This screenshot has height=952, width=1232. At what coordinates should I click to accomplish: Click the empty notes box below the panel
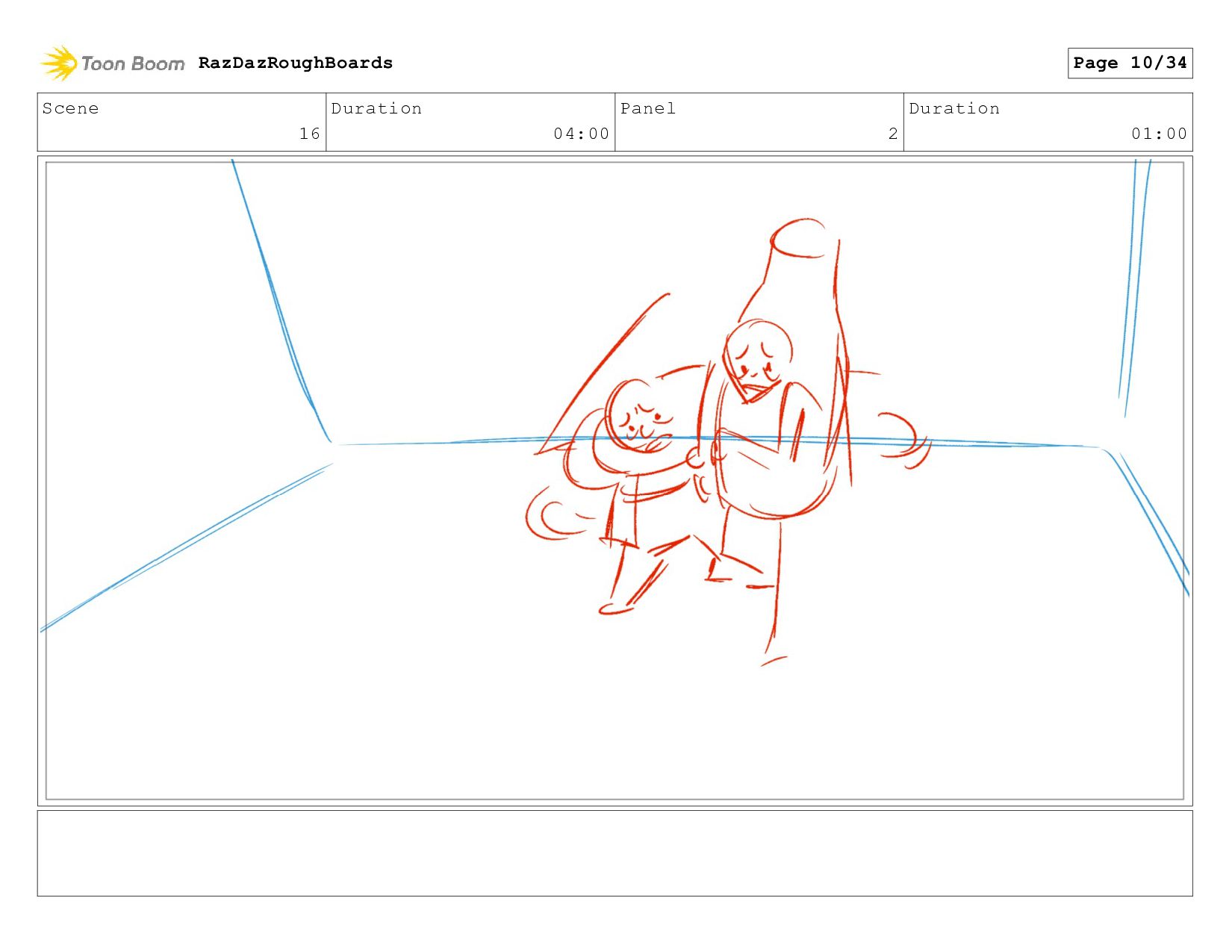pos(615,853)
